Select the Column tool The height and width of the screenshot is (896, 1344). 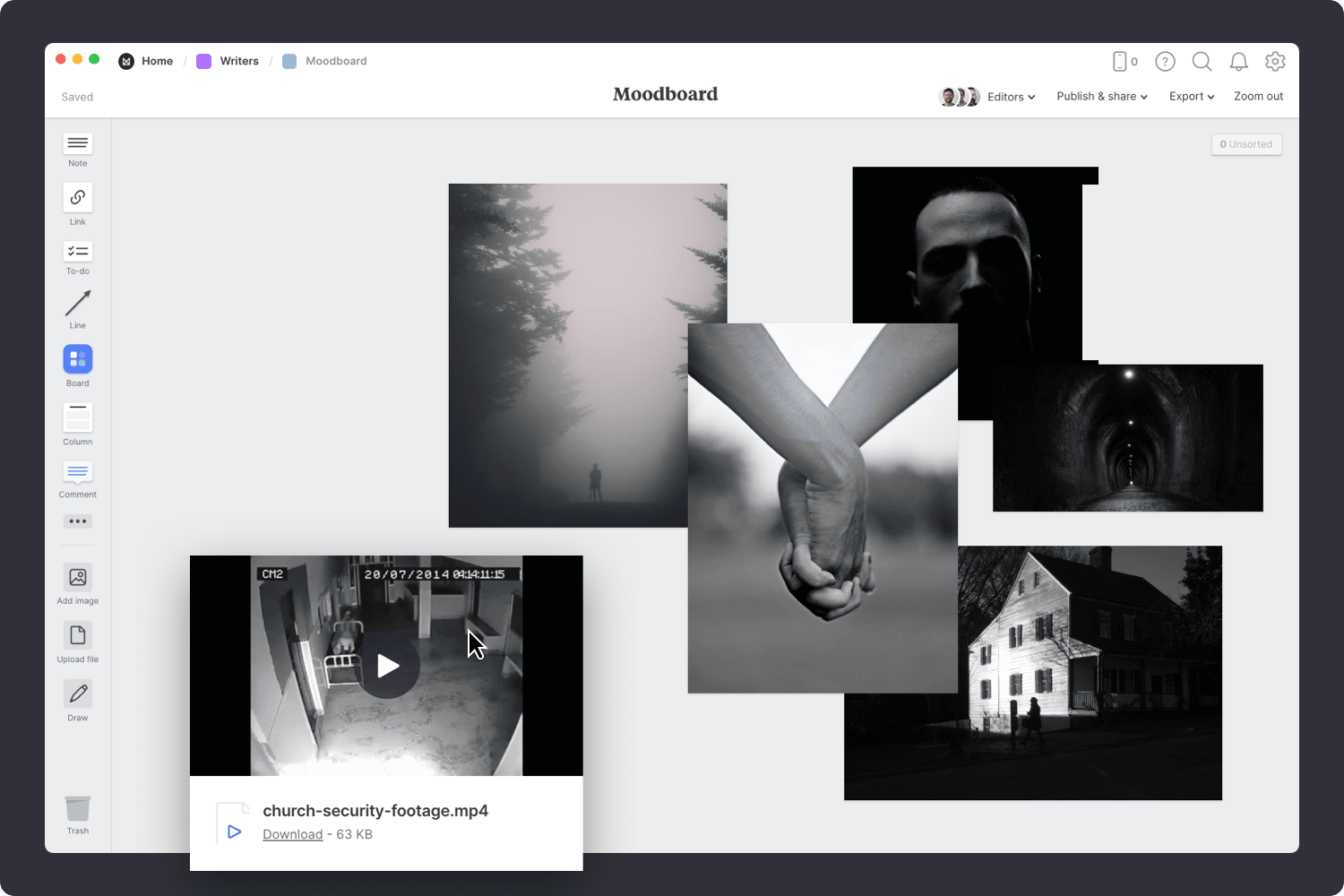77,417
